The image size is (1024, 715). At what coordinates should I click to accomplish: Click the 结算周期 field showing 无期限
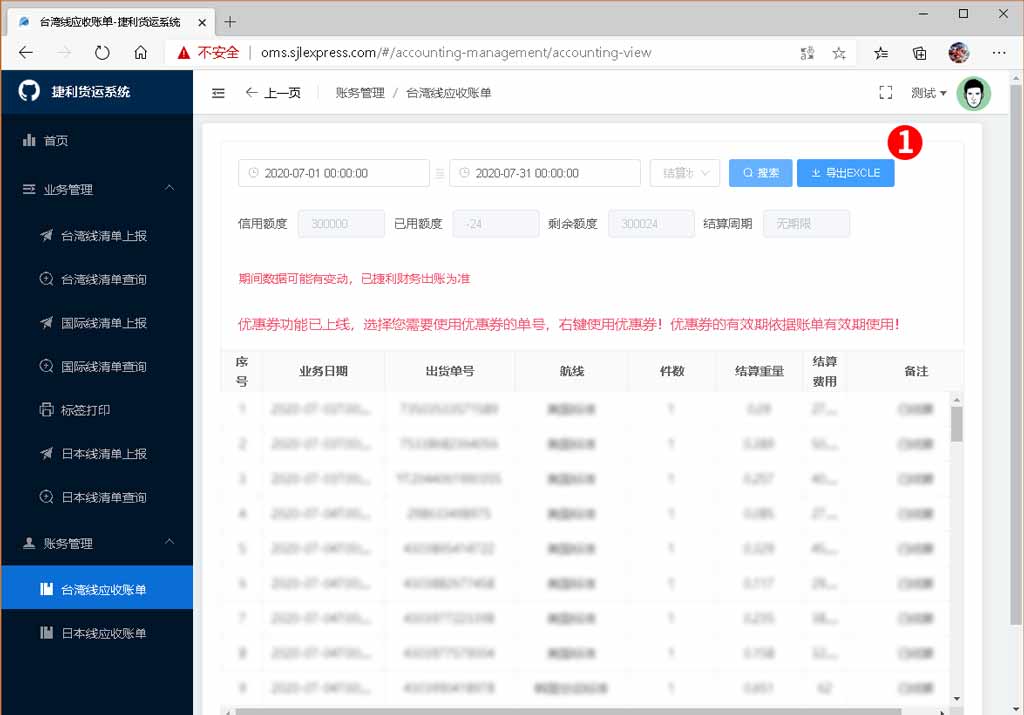pyautogui.click(x=806, y=224)
